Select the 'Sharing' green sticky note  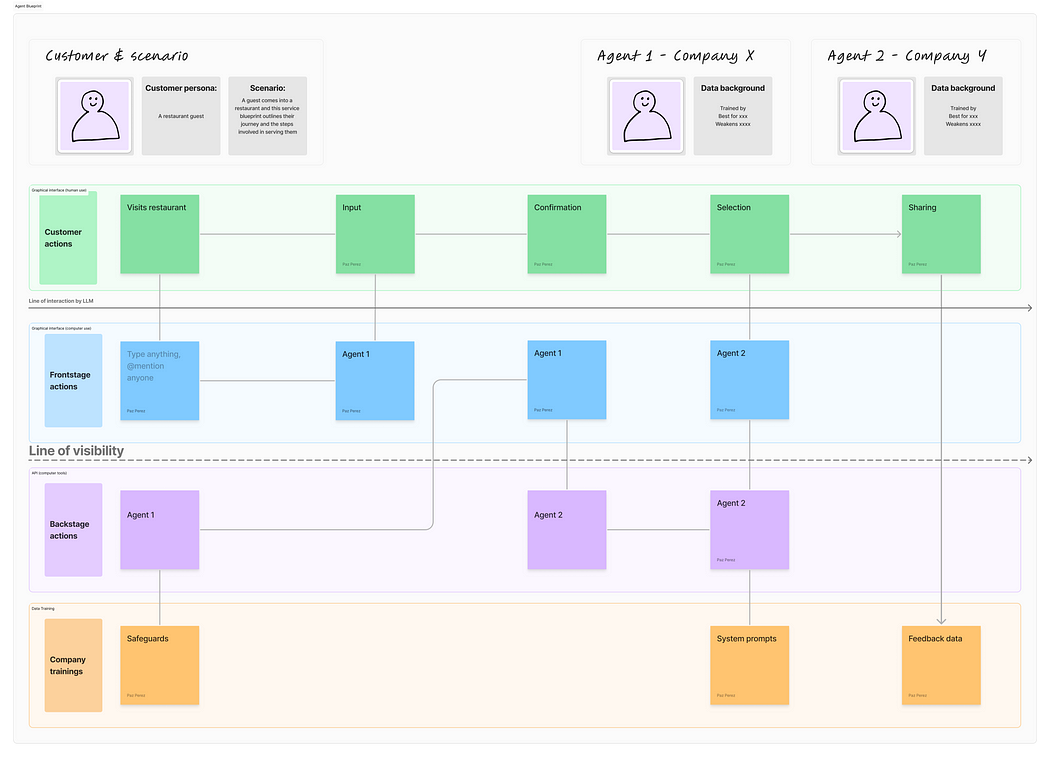pyautogui.click(x=941, y=234)
